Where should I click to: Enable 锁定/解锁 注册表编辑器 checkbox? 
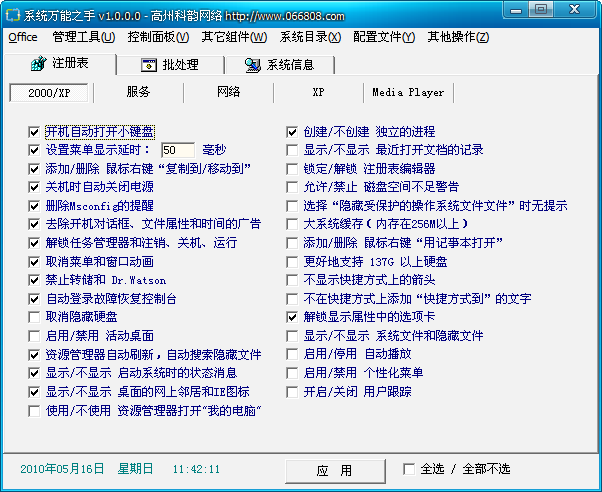pos(294,168)
